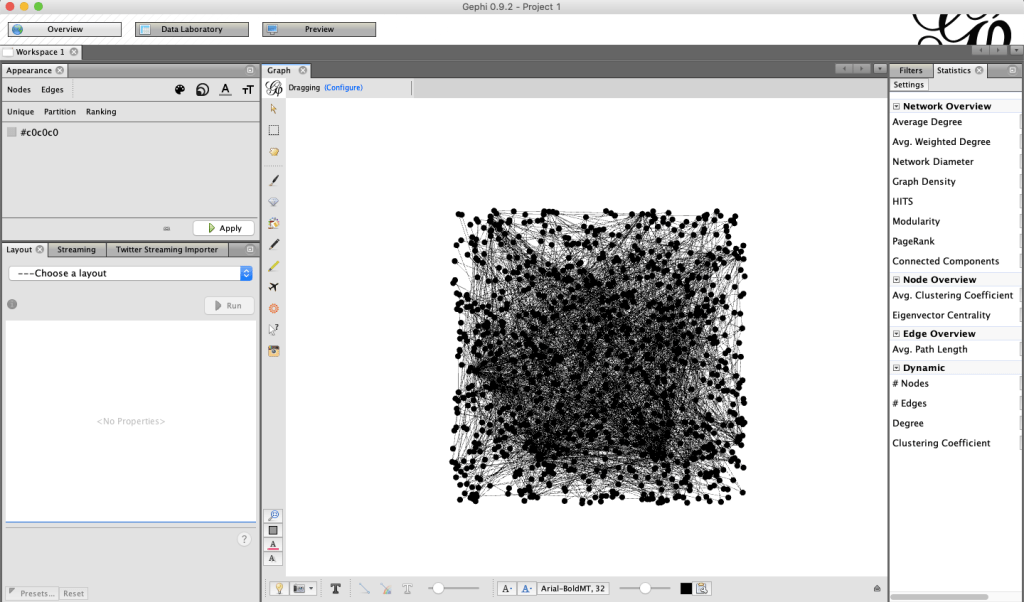Click the #c0c0c0 color swatch

point(12,132)
